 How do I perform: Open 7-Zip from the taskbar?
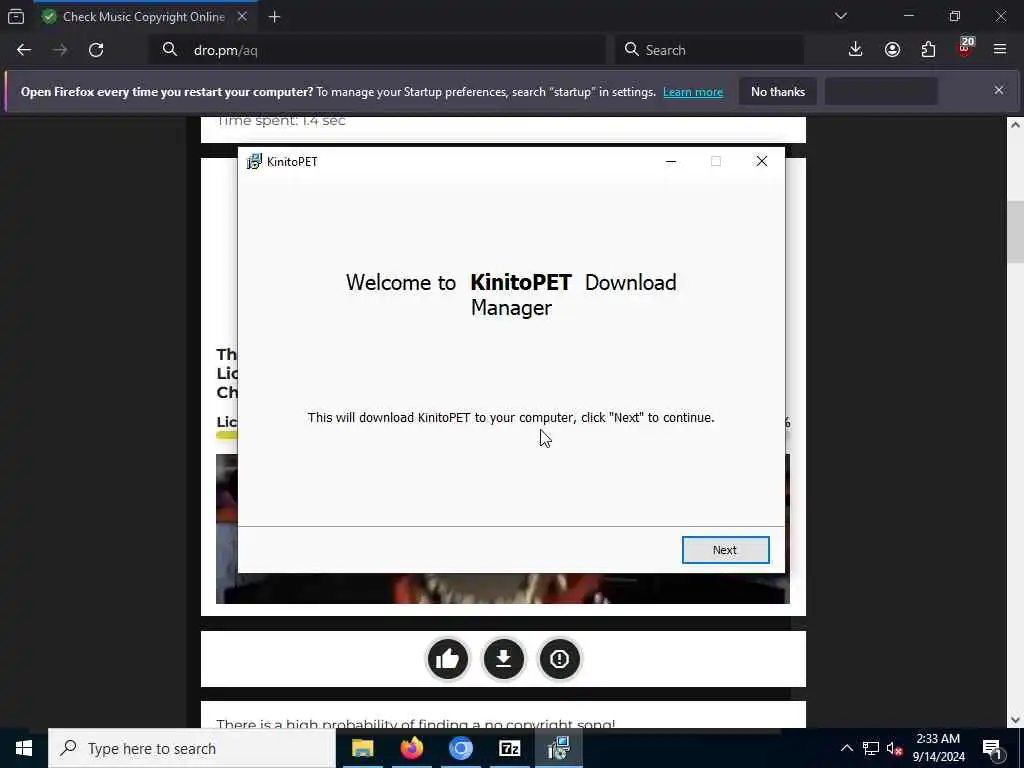509,748
